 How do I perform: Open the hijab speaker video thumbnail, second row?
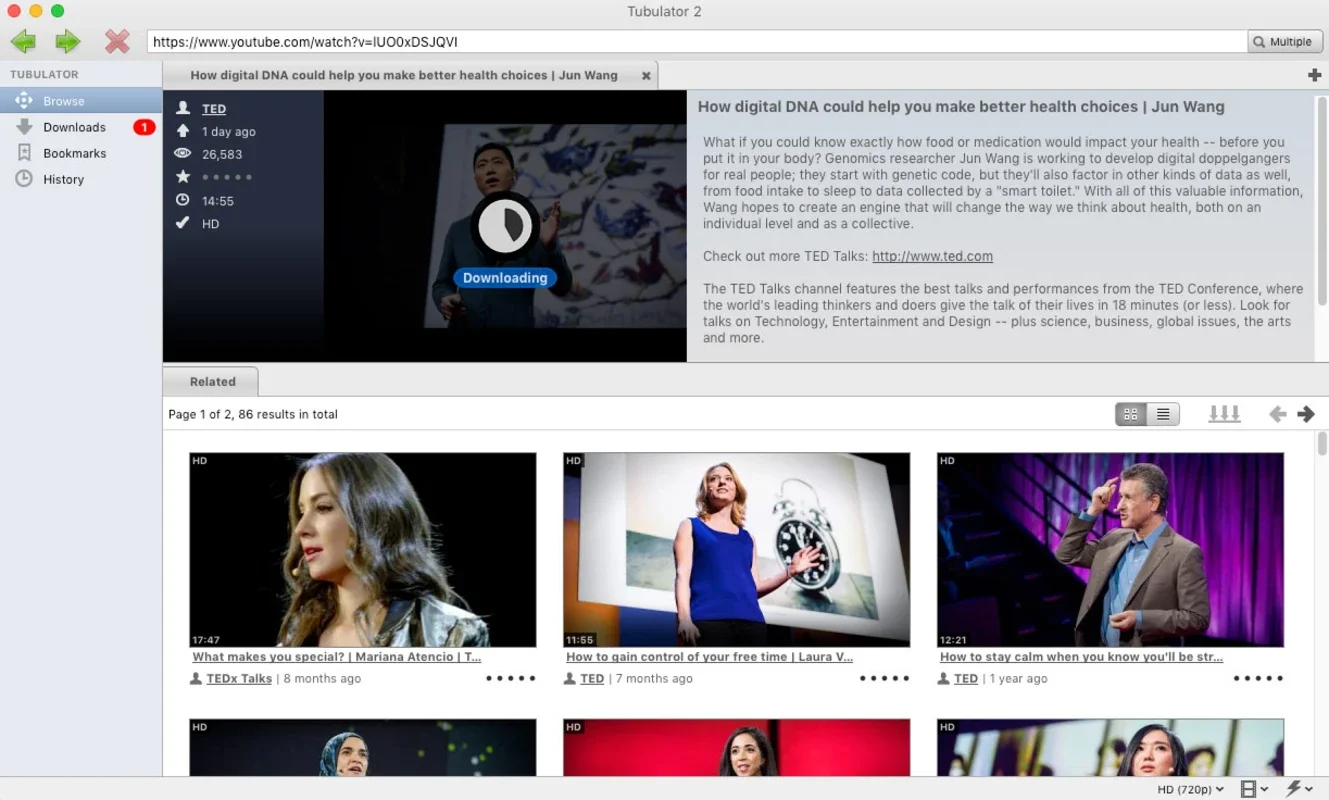pos(363,748)
